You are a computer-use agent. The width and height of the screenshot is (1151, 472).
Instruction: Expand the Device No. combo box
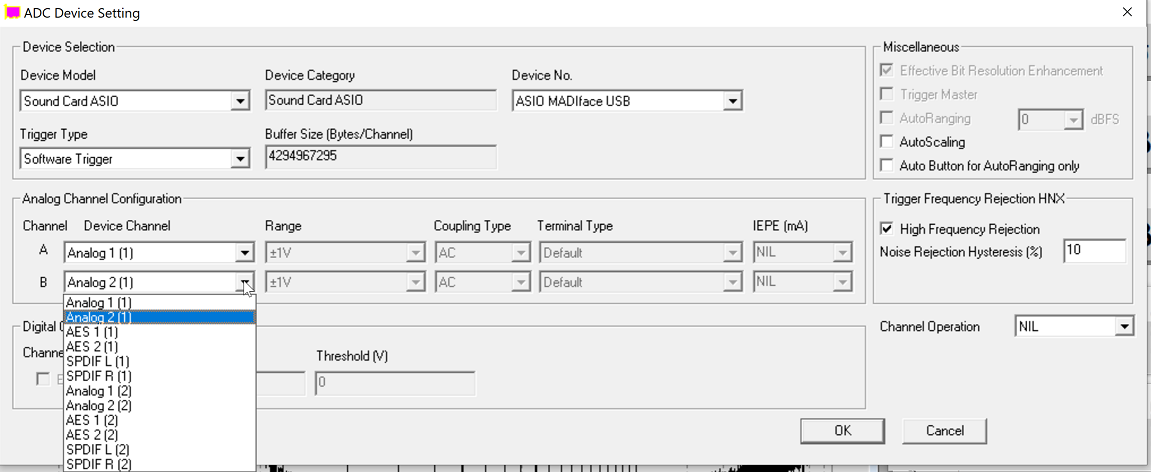pyautogui.click(x=732, y=101)
